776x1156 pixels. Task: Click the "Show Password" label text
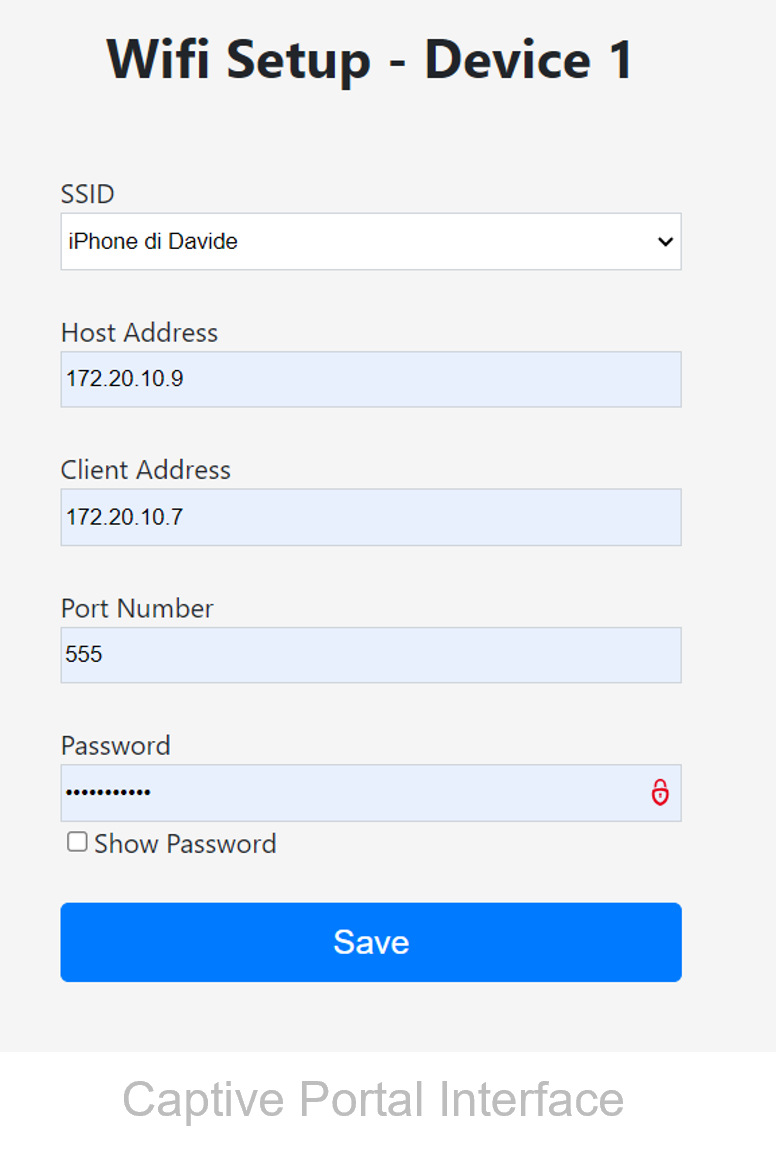185,844
